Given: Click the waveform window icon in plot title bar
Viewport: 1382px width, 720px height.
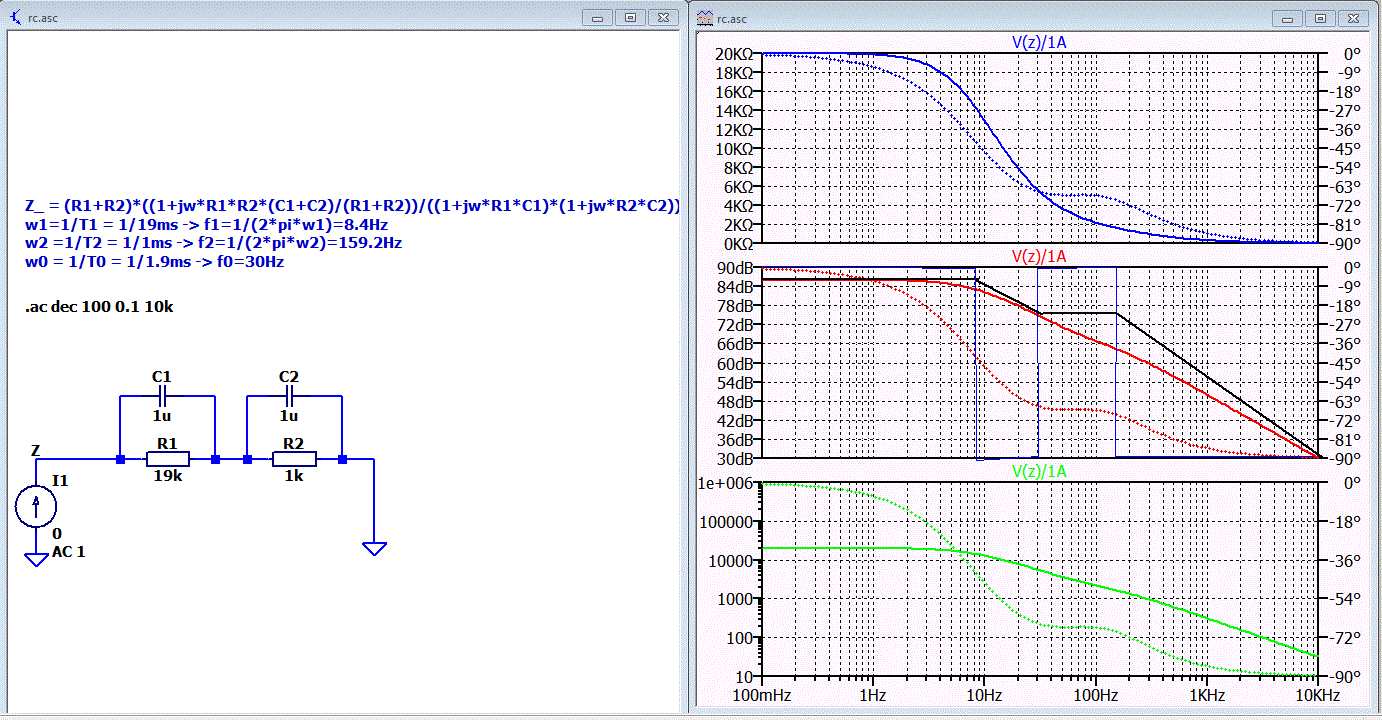Looking at the screenshot, I should click(x=705, y=18).
